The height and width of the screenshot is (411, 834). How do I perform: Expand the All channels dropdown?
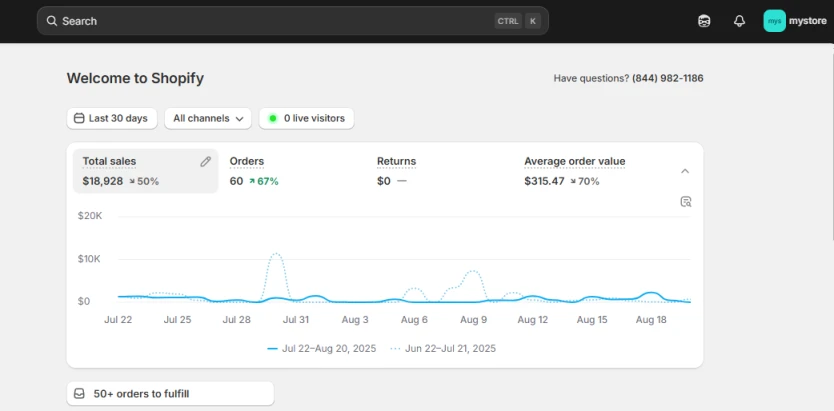click(208, 118)
